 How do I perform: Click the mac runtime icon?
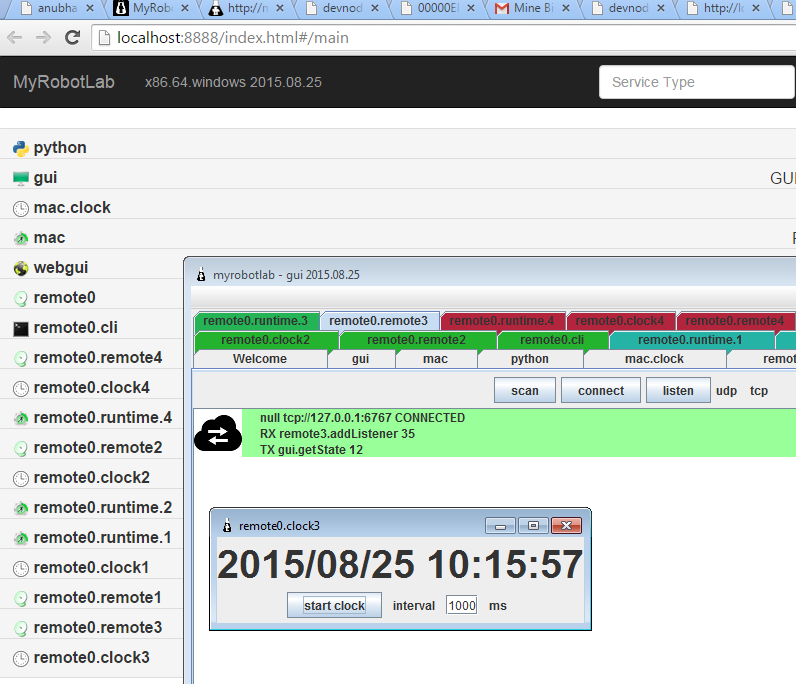pyautogui.click(x=21, y=238)
